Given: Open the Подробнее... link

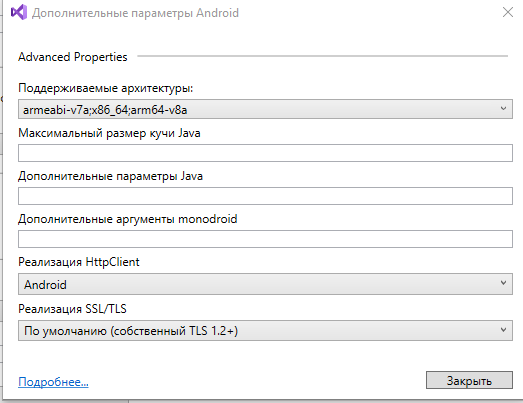Looking at the screenshot, I should (53, 382).
